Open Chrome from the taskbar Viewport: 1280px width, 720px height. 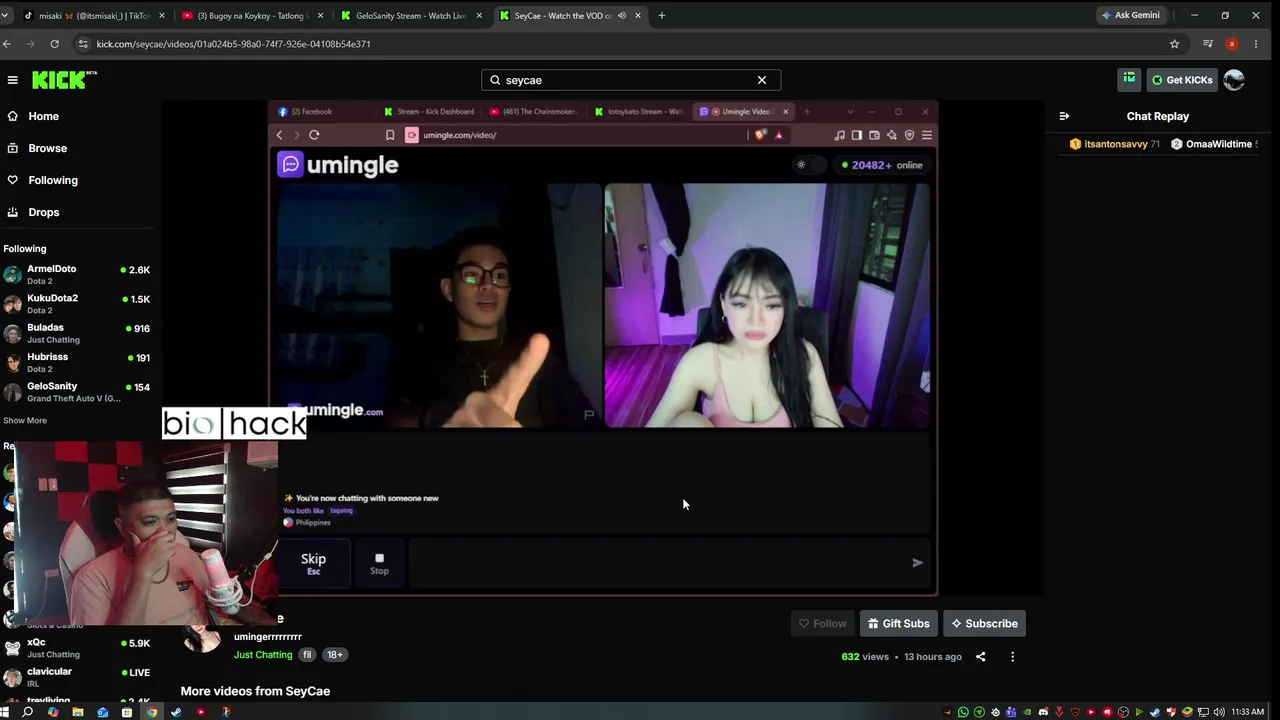click(x=152, y=712)
